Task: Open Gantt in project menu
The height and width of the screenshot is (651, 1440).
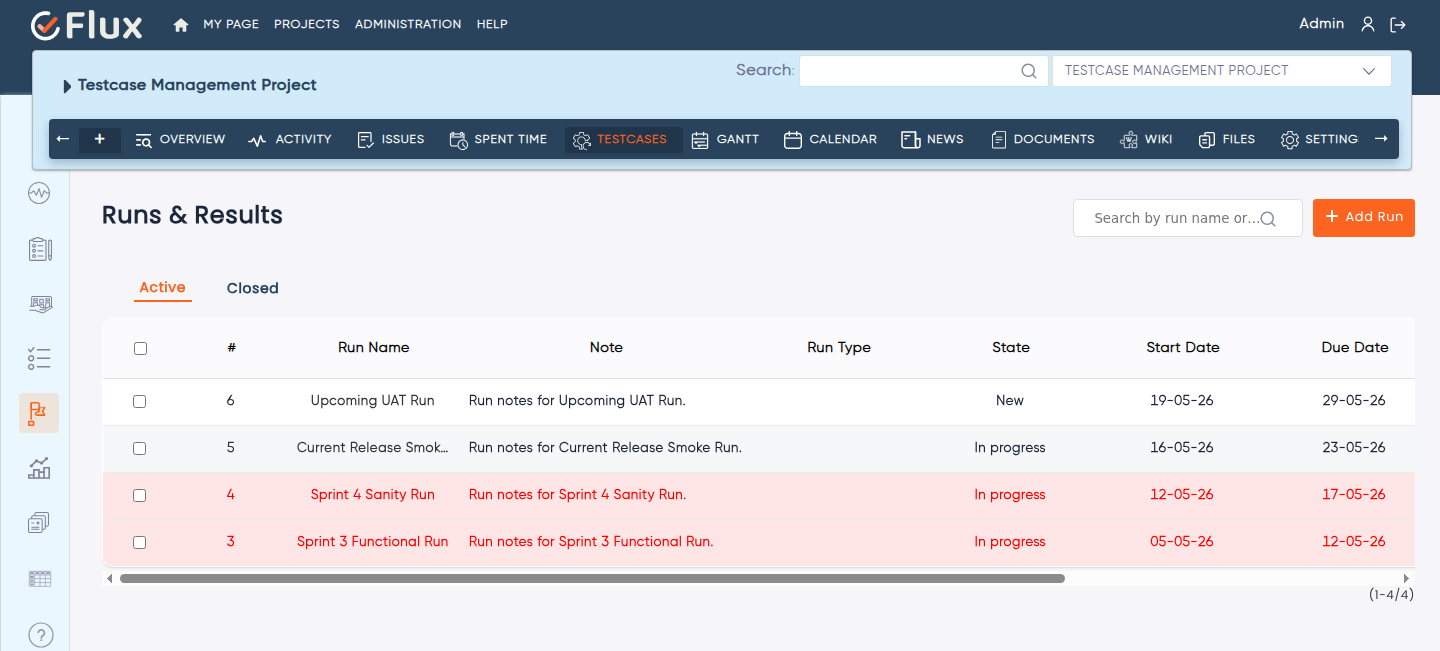Action: click(x=725, y=139)
